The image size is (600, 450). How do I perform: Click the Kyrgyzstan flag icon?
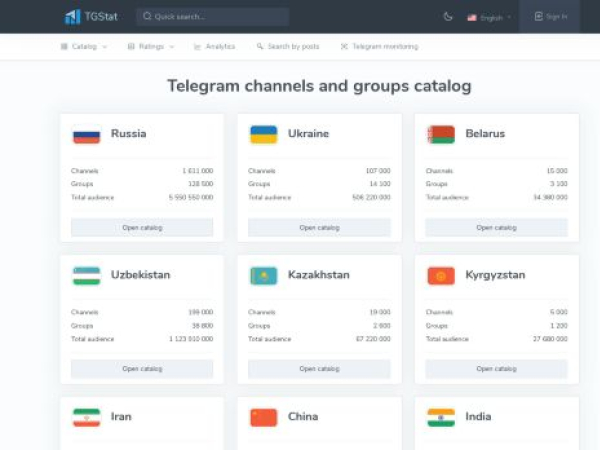click(x=441, y=276)
